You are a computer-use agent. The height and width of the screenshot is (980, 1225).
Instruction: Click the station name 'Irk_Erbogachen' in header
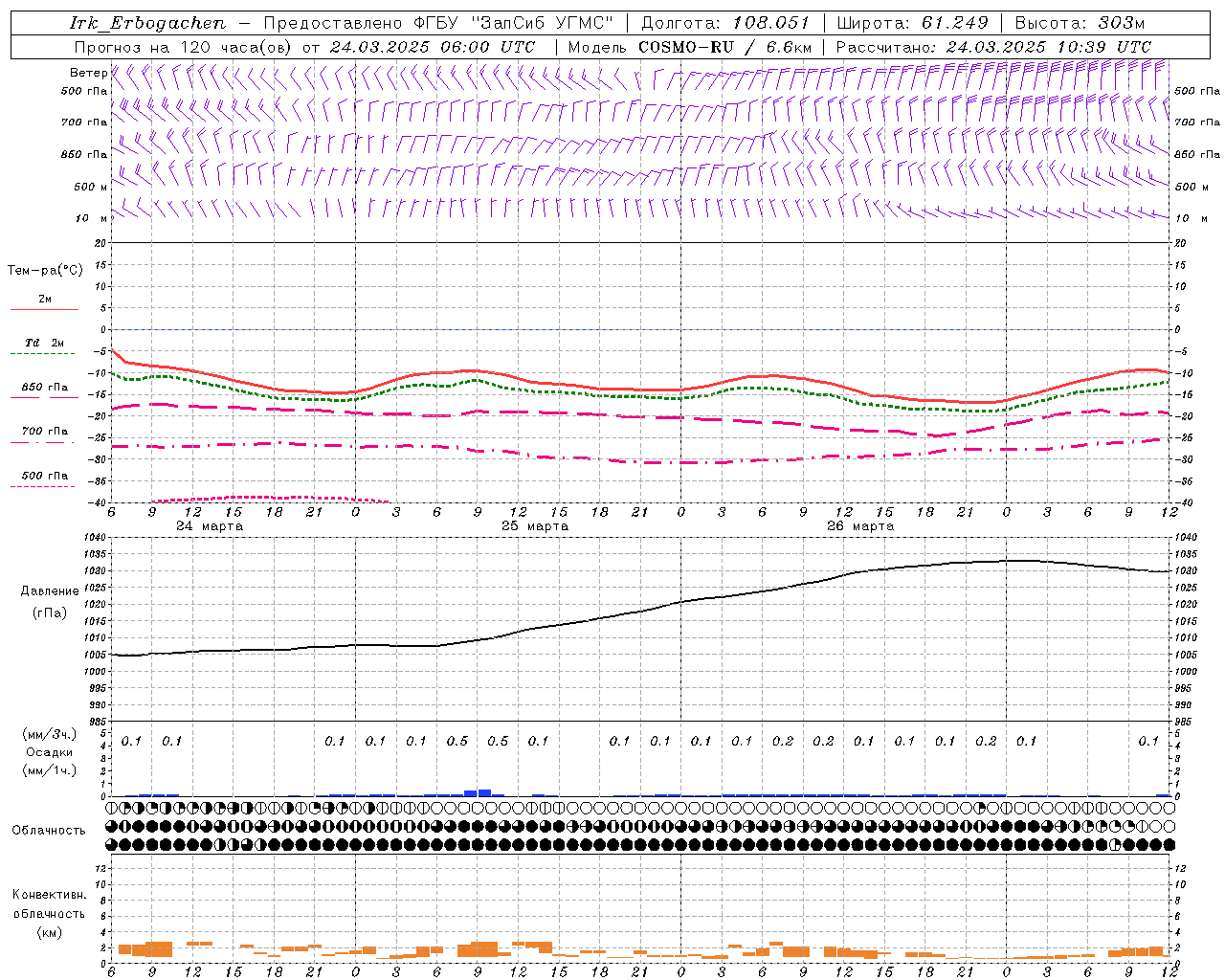click(148, 23)
